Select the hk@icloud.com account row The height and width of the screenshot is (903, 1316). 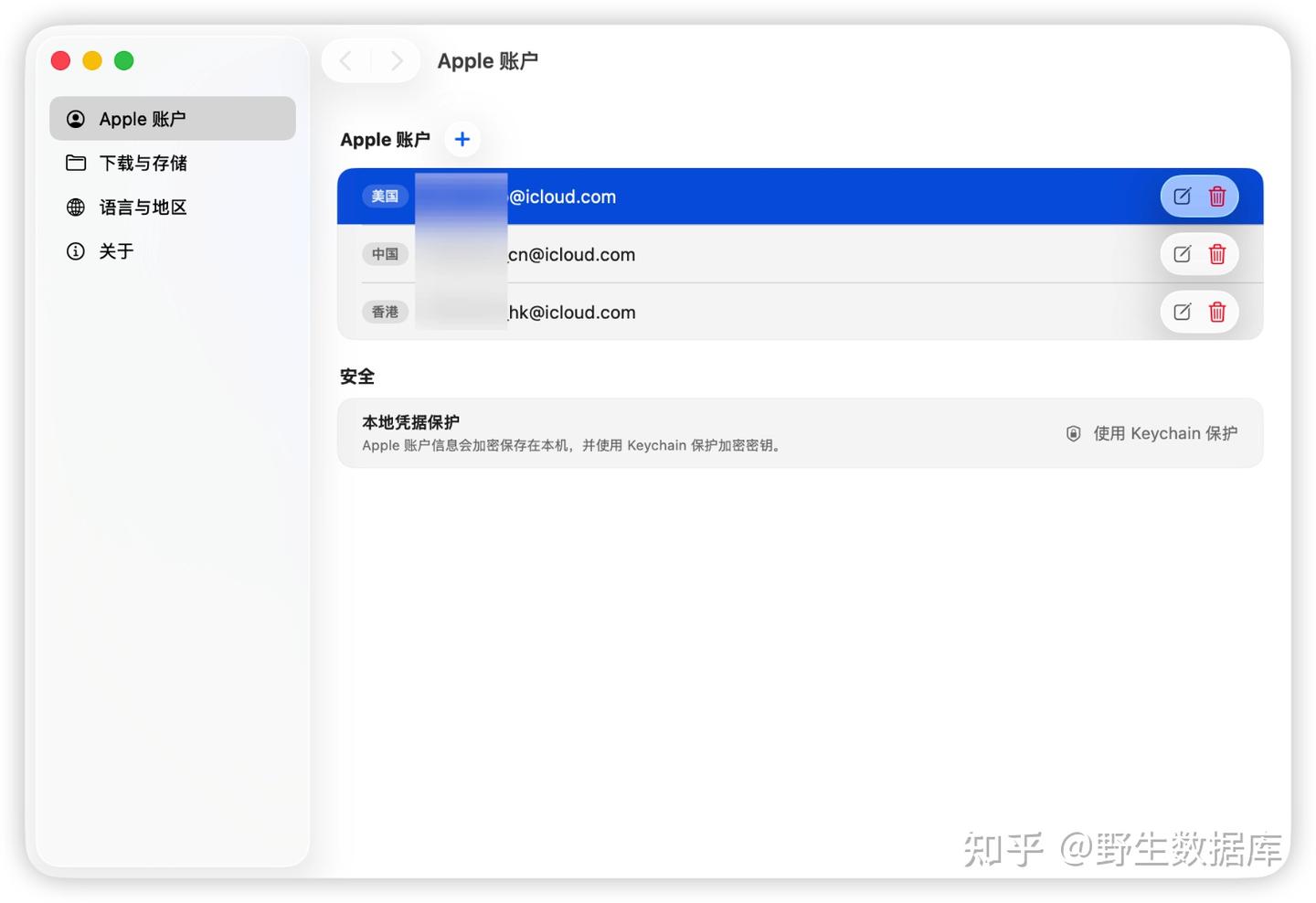pos(800,312)
